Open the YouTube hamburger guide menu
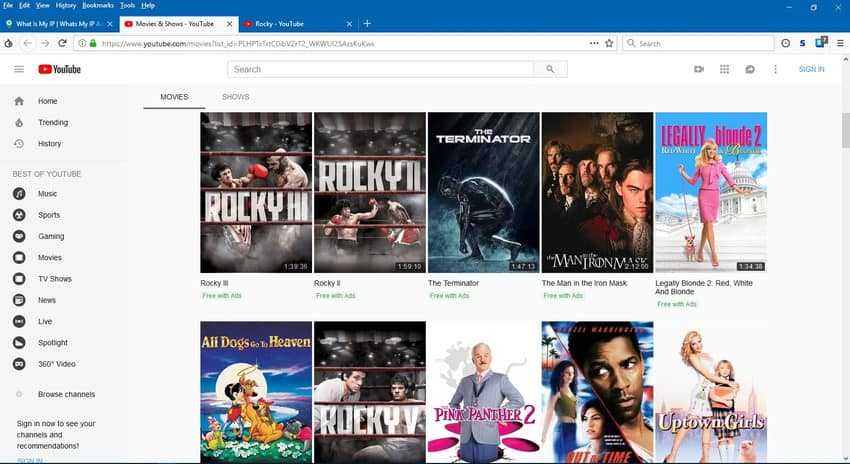850x464 pixels. click(19, 69)
